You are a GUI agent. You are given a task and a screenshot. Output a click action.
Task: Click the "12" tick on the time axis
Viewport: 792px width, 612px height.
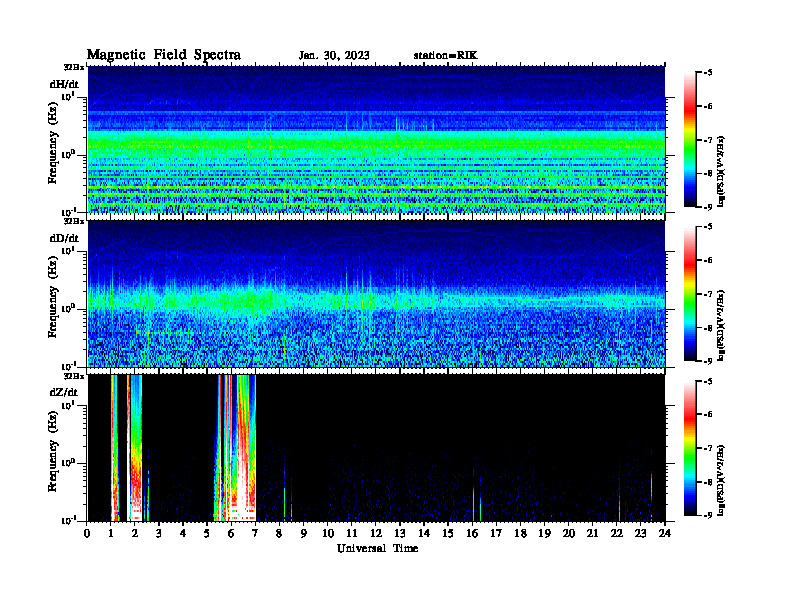[376, 533]
